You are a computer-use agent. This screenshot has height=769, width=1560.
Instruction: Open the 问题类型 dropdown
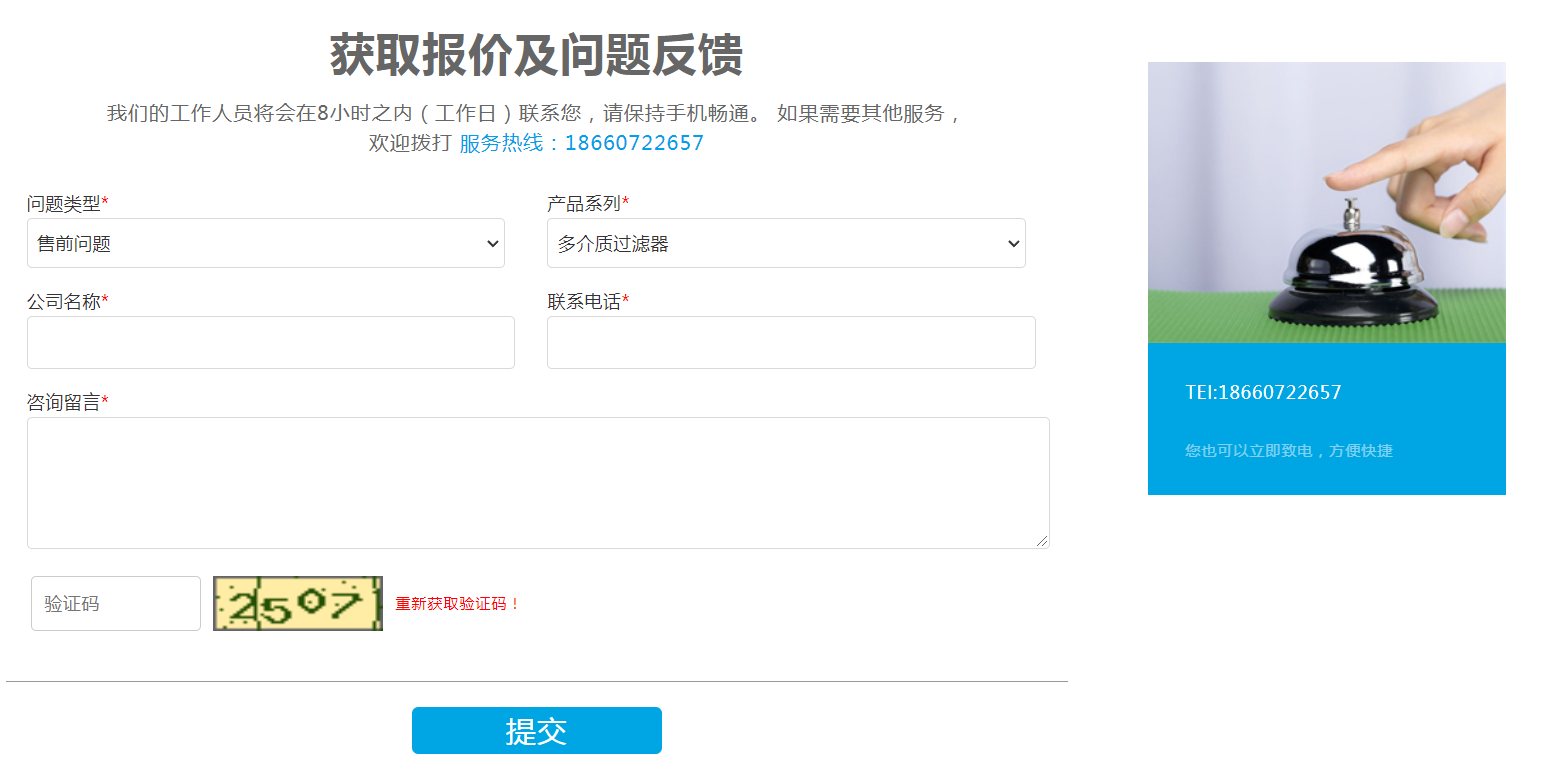(x=265, y=243)
